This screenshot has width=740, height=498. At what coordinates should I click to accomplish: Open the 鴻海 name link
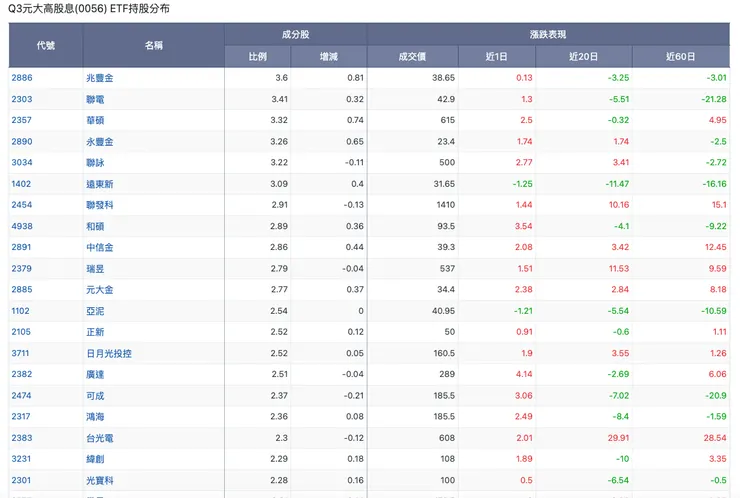[95, 416]
